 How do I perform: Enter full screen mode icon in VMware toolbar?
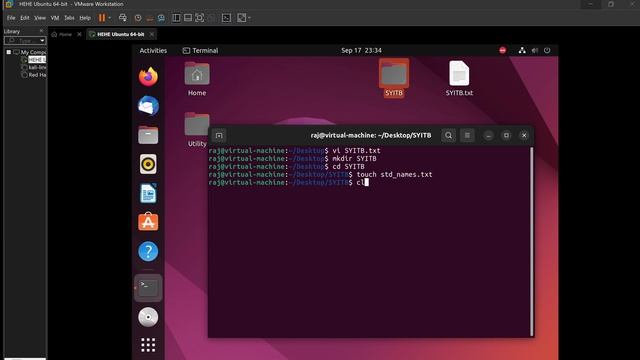point(200,18)
